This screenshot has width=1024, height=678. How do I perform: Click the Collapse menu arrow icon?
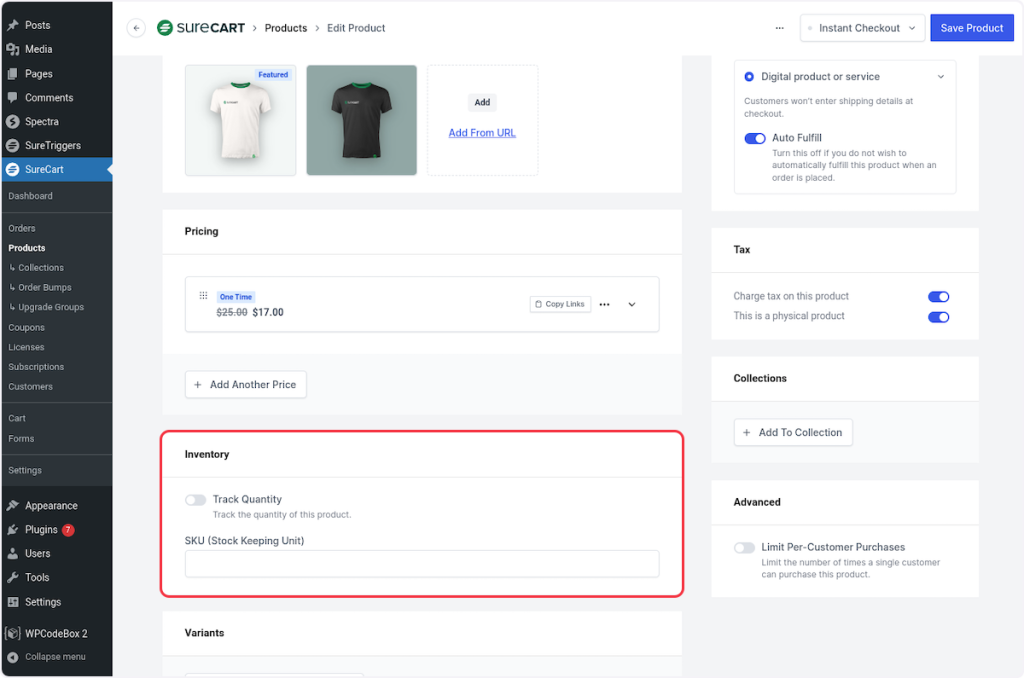(12, 657)
